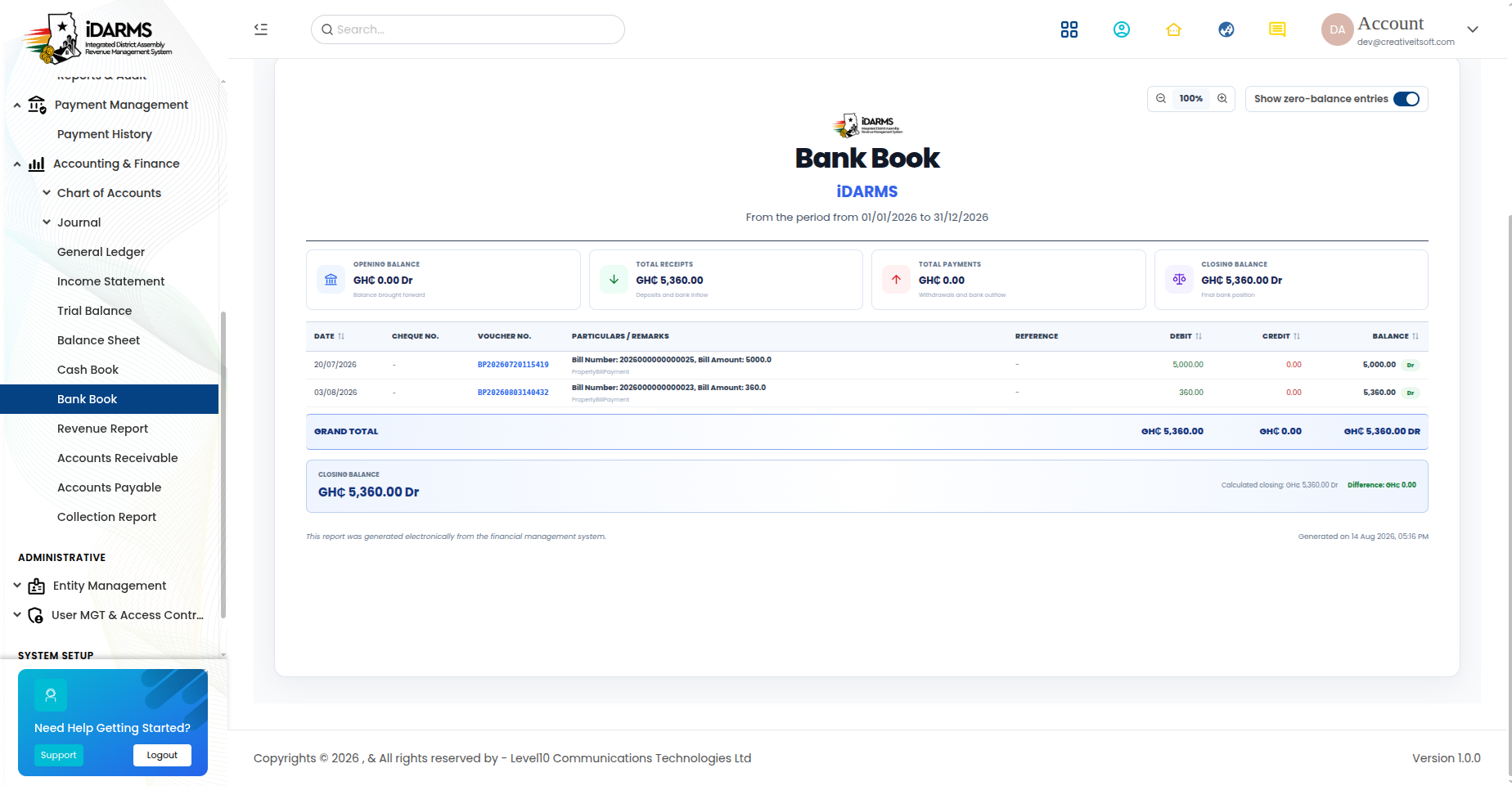The width and height of the screenshot is (1512, 786).
Task: Open the globe icon in header
Action: [x=1226, y=29]
